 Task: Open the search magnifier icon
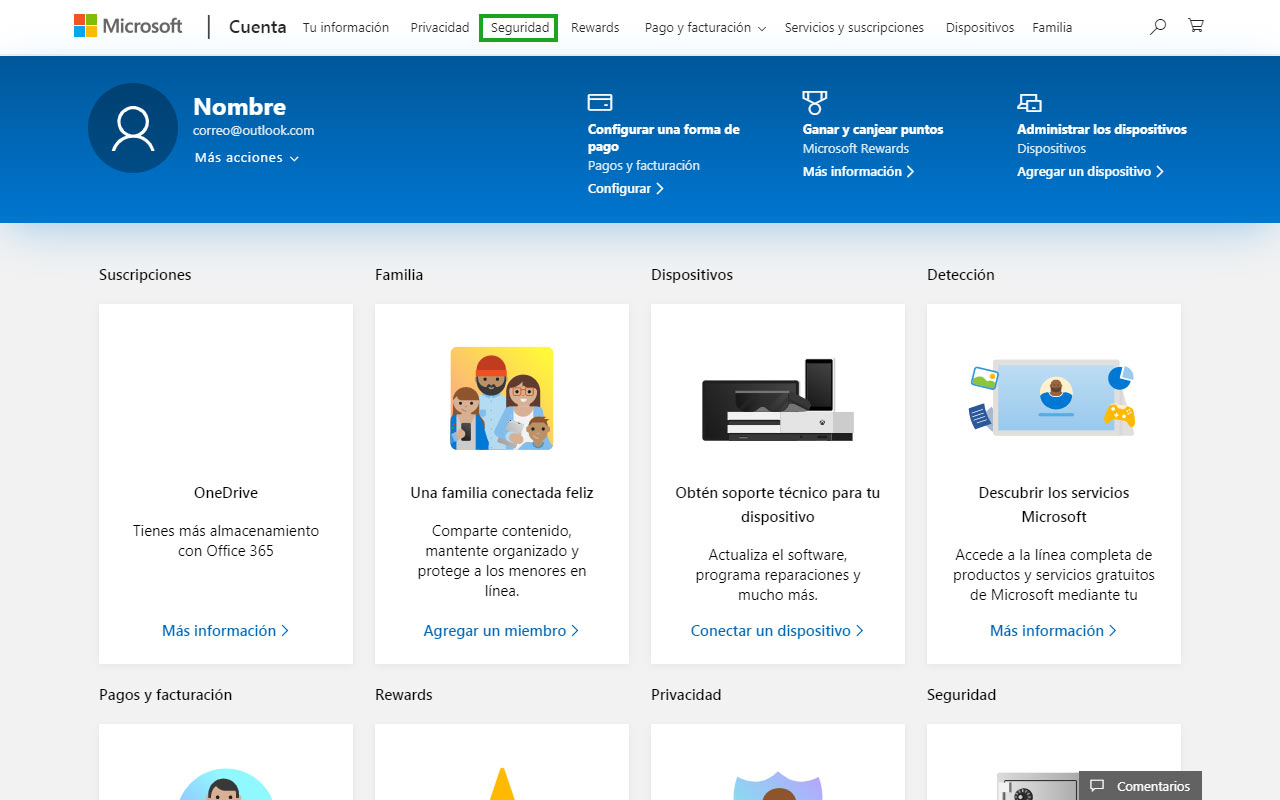1158,27
